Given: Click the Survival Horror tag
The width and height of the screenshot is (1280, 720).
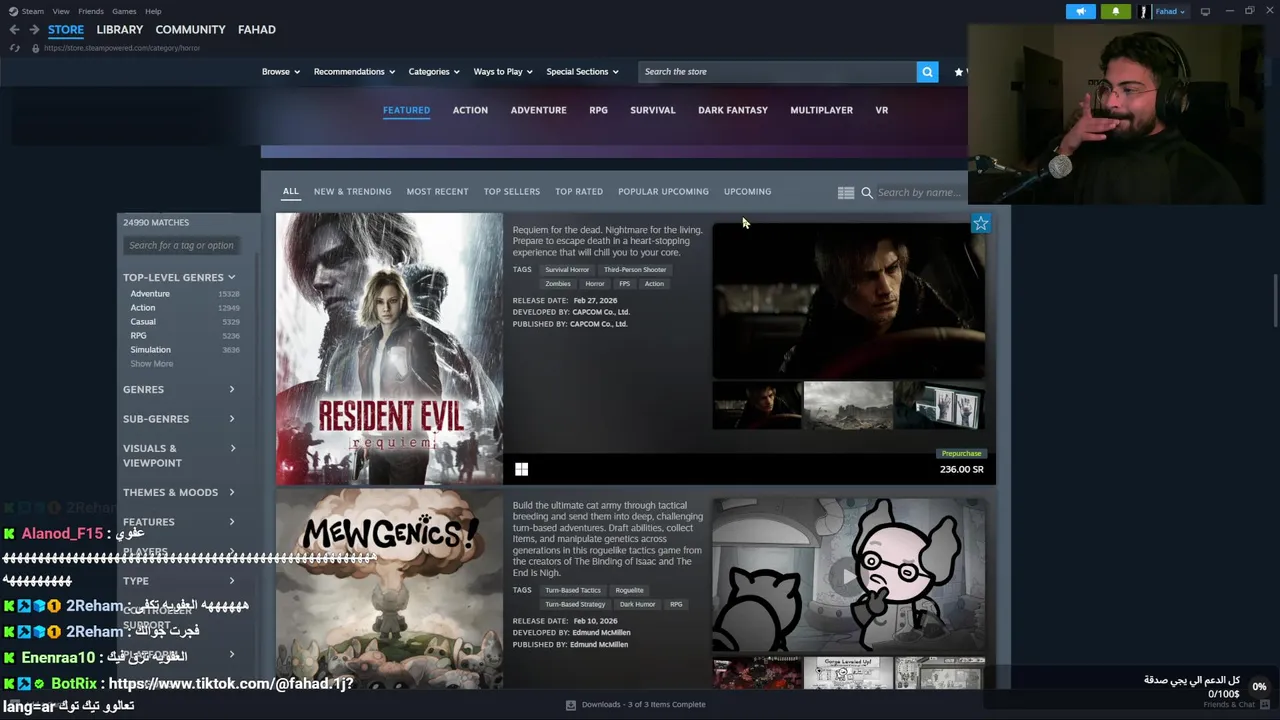Looking at the screenshot, I should pos(567,270).
